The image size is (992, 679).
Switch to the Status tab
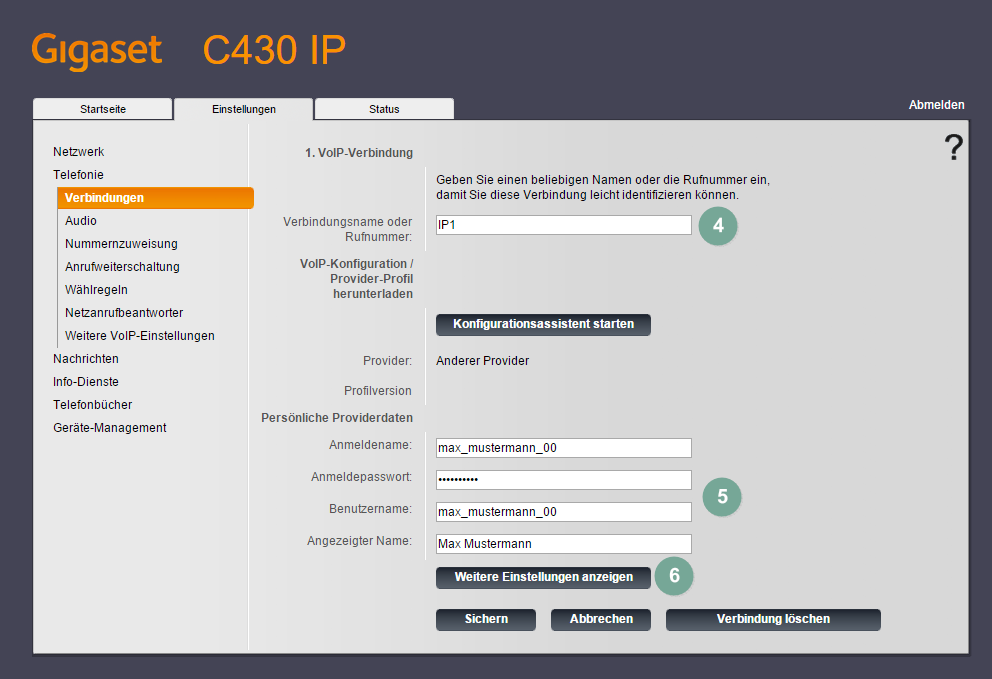(x=384, y=109)
